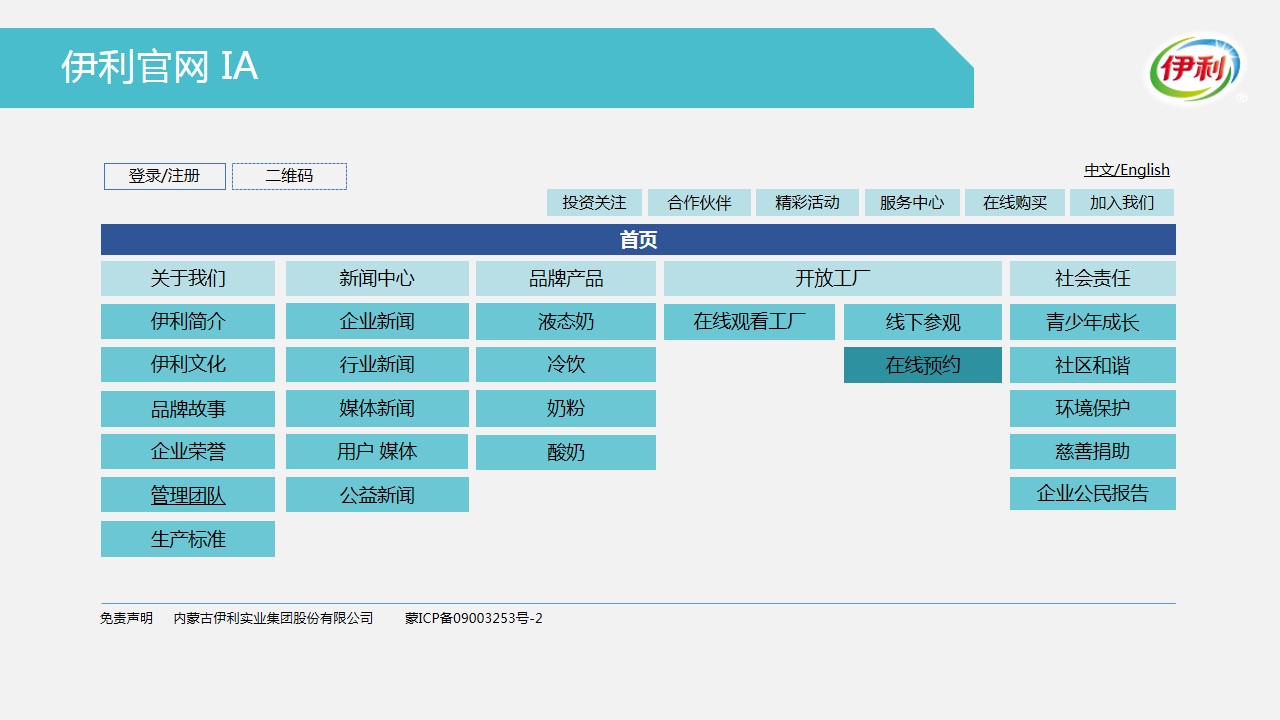Open 企业新闻 item

click(x=377, y=321)
